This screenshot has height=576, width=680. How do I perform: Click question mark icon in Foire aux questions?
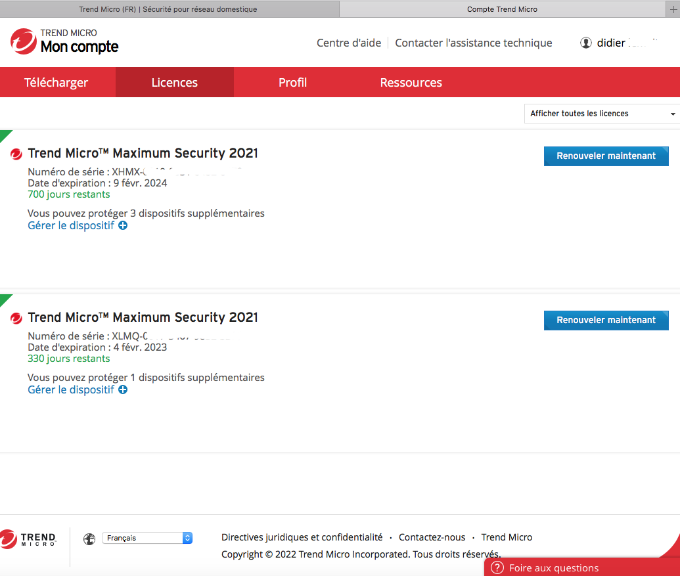tap(497, 568)
